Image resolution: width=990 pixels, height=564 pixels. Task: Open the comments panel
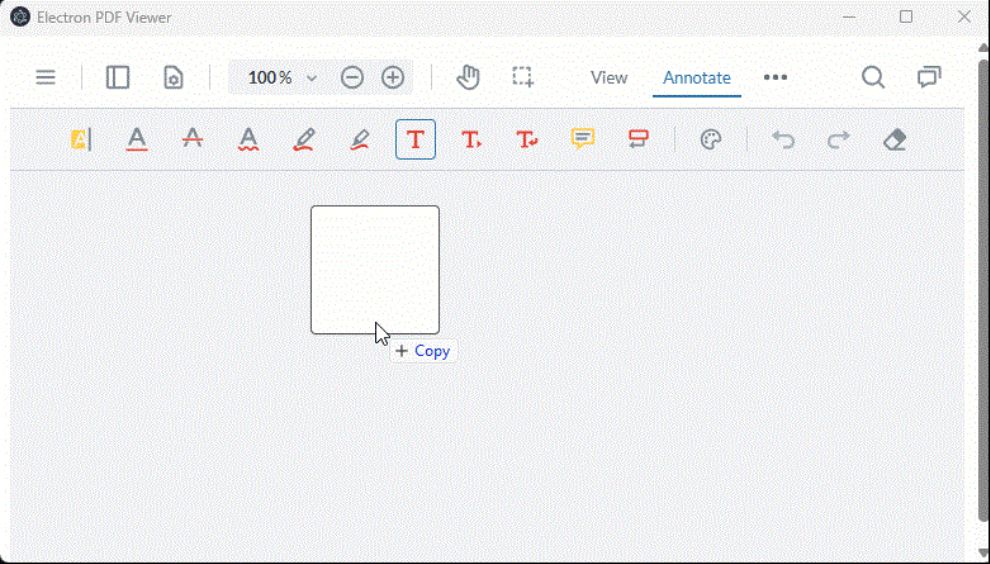coord(929,77)
